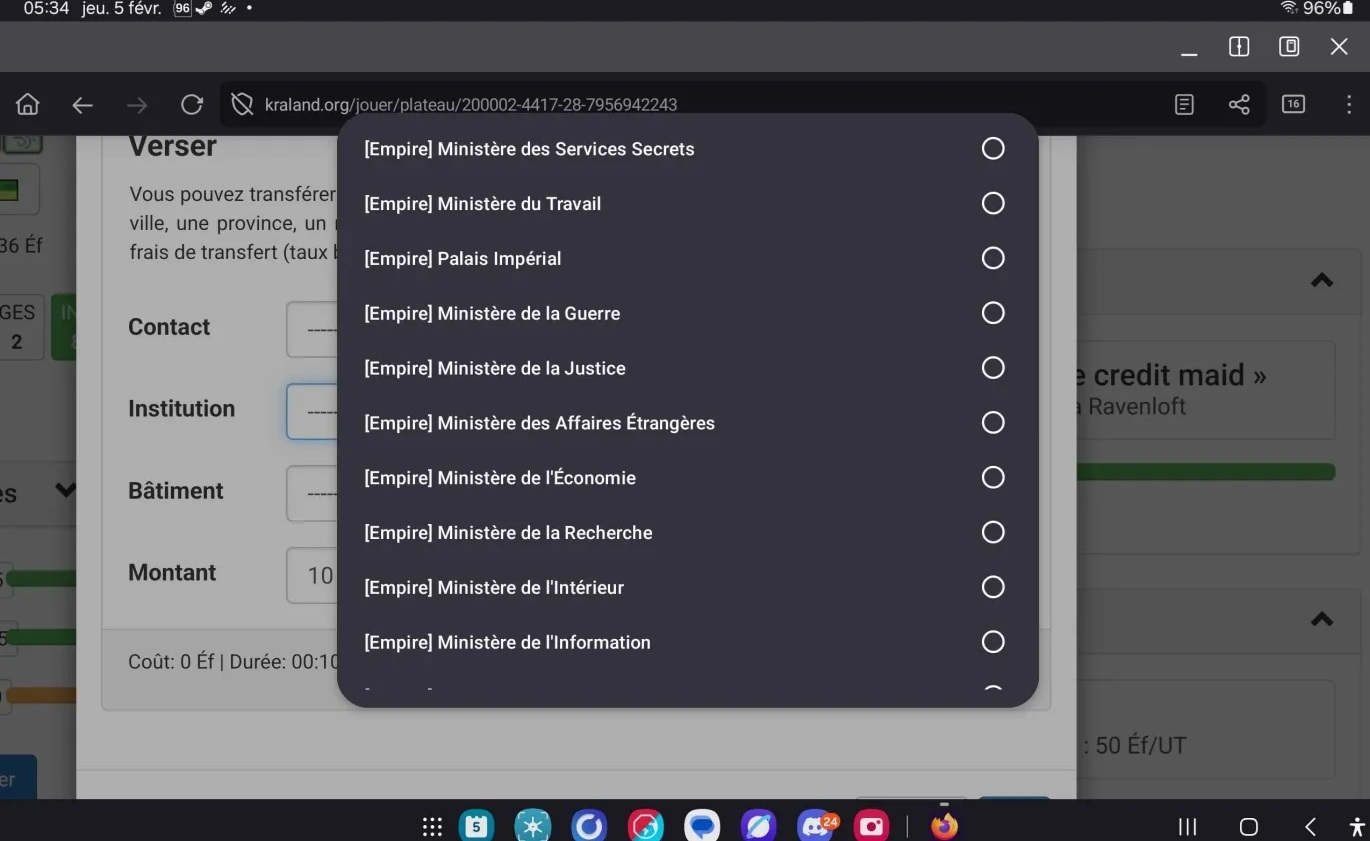Select Ministère de la Justice option
Viewport: 1370px width, 841px height.
click(x=687, y=369)
